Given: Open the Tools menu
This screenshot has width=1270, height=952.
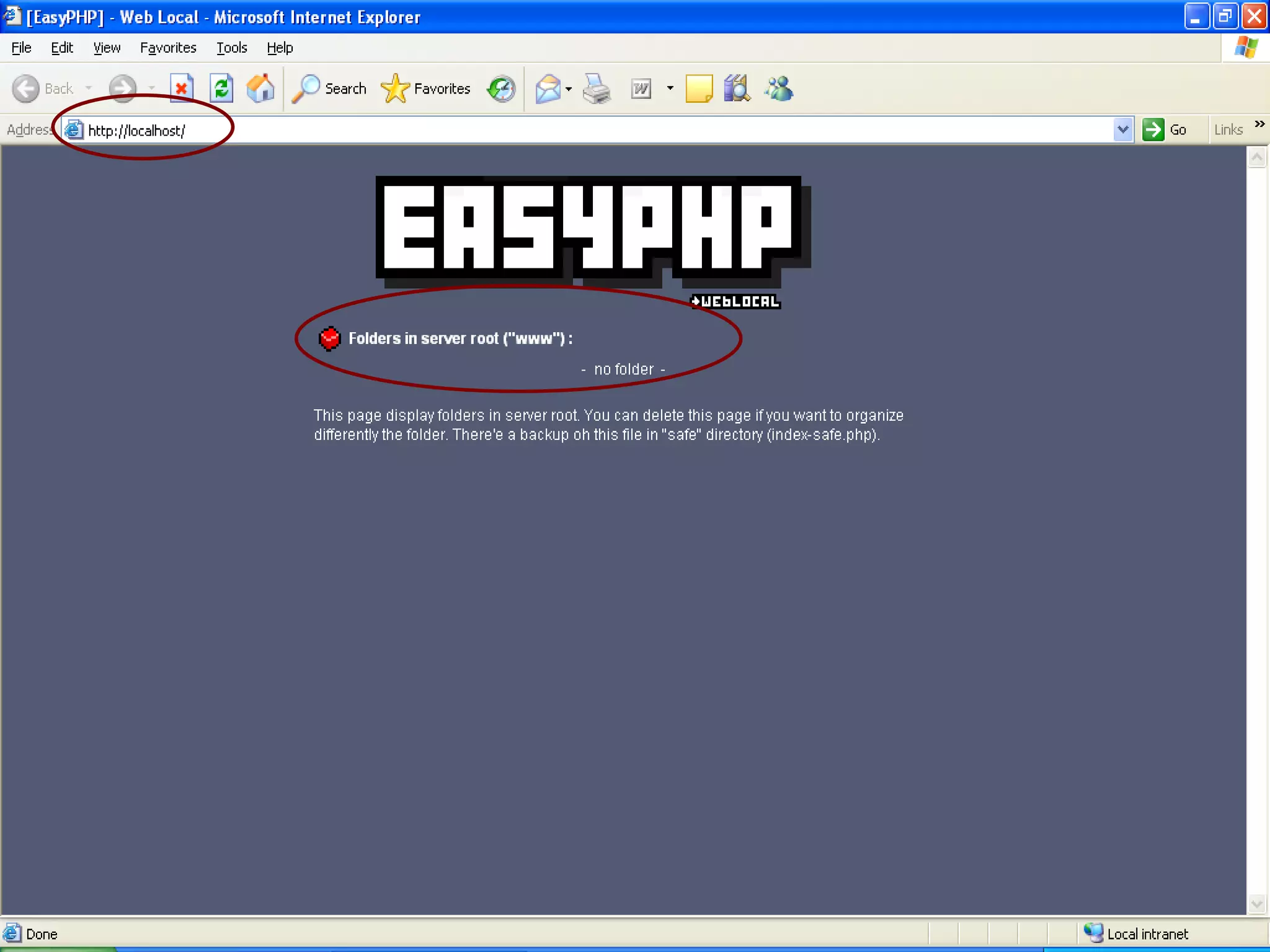Looking at the screenshot, I should [231, 48].
